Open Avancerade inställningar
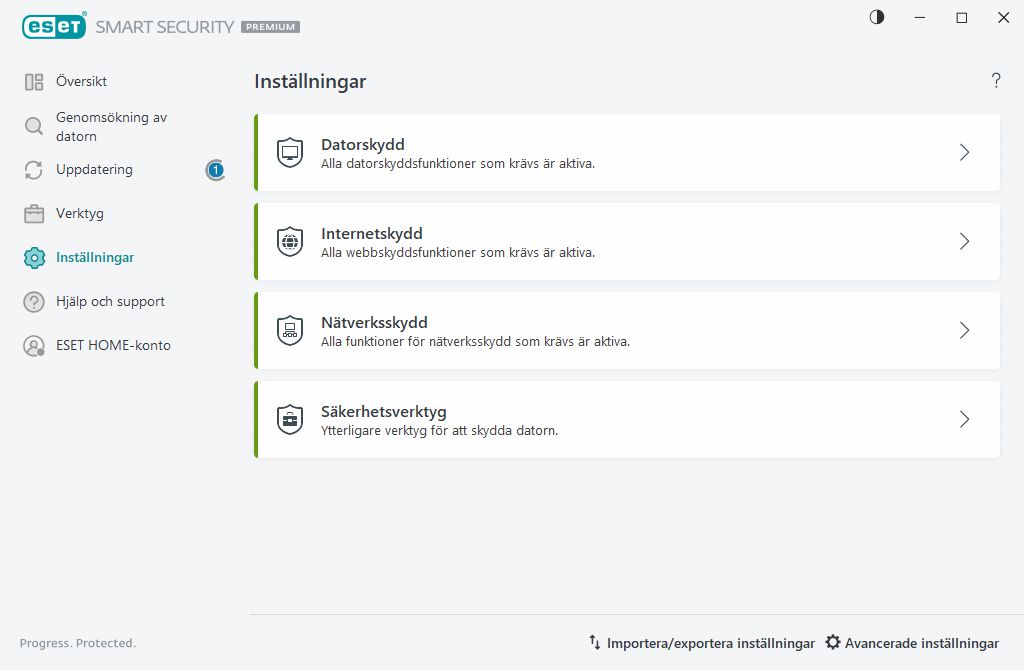 click(x=912, y=644)
